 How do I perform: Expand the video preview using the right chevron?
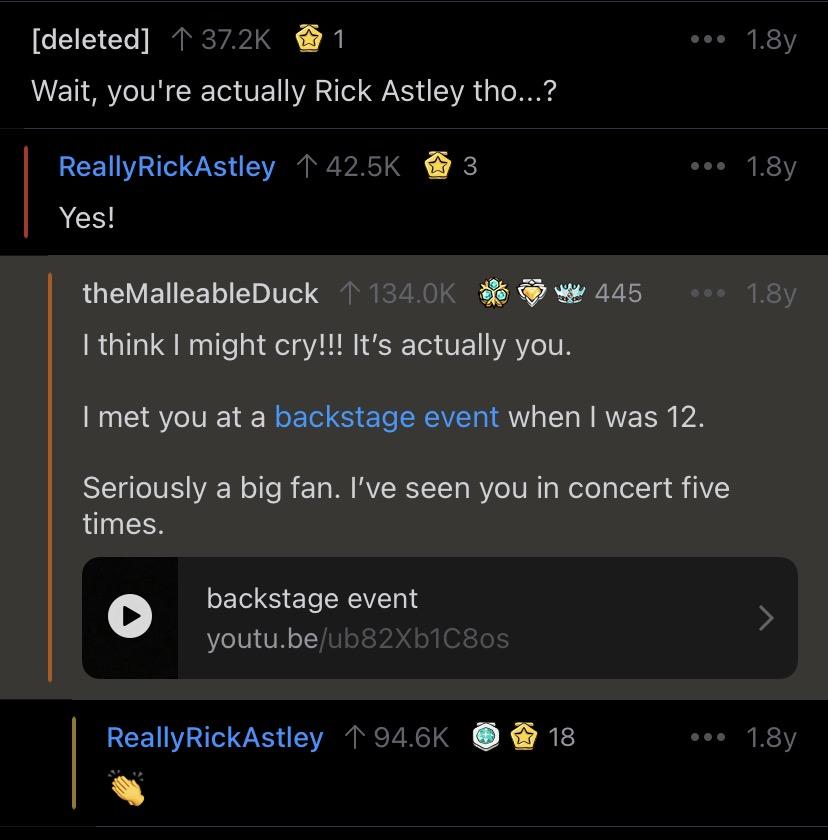[766, 618]
